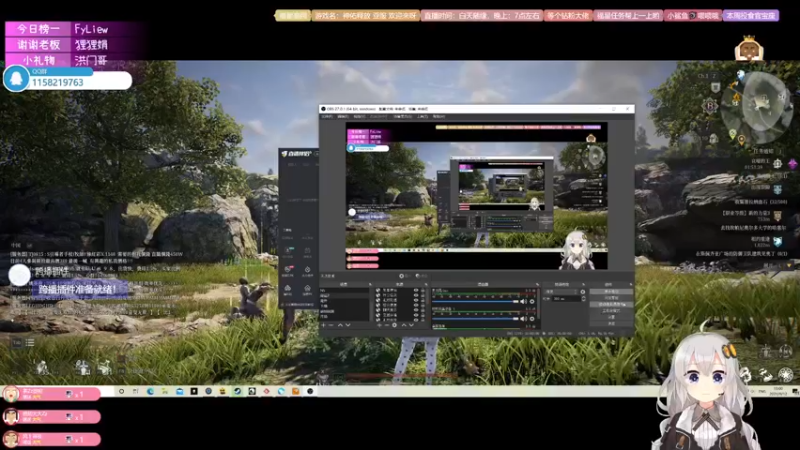Pop out the Scene Transitions dock

584,285
